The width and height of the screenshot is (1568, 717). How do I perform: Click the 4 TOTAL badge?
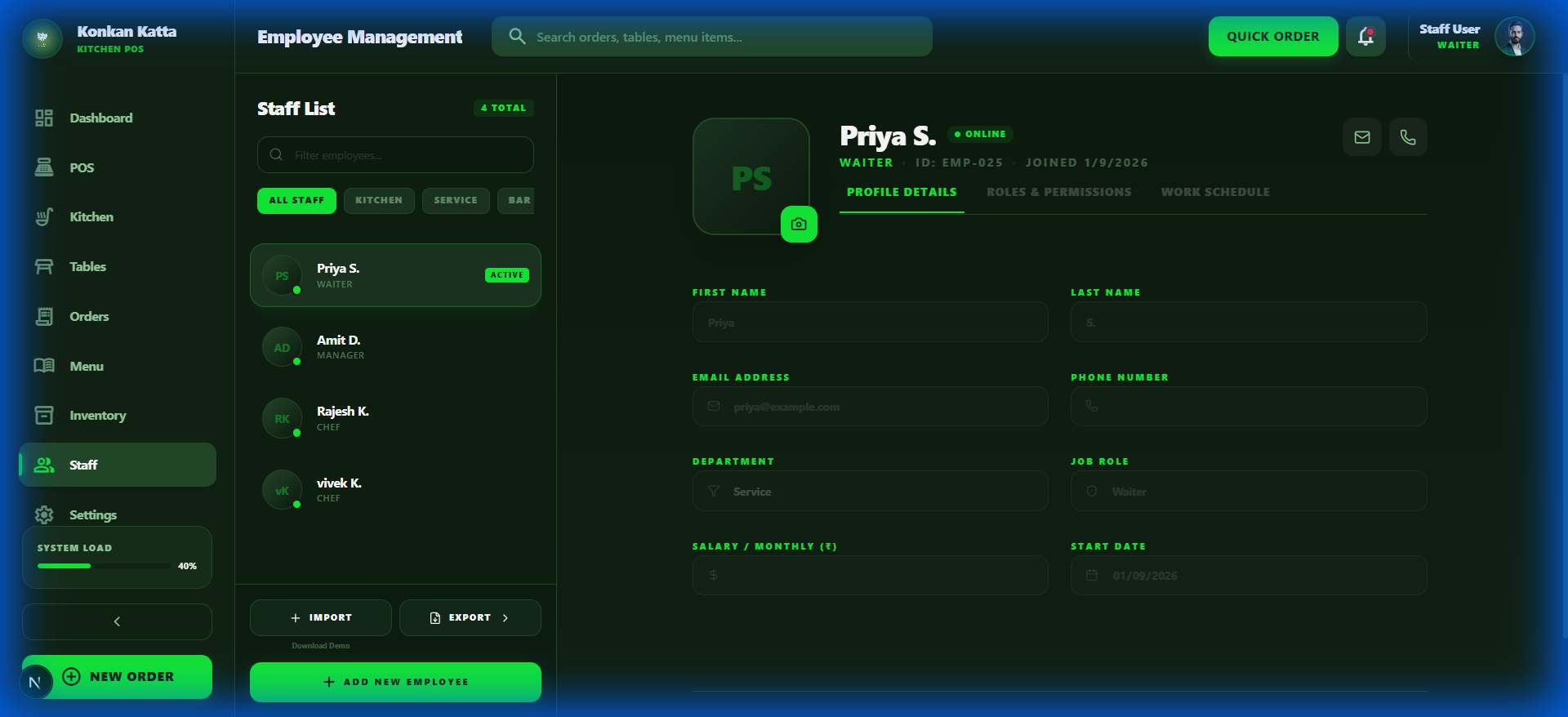(504, 108)
